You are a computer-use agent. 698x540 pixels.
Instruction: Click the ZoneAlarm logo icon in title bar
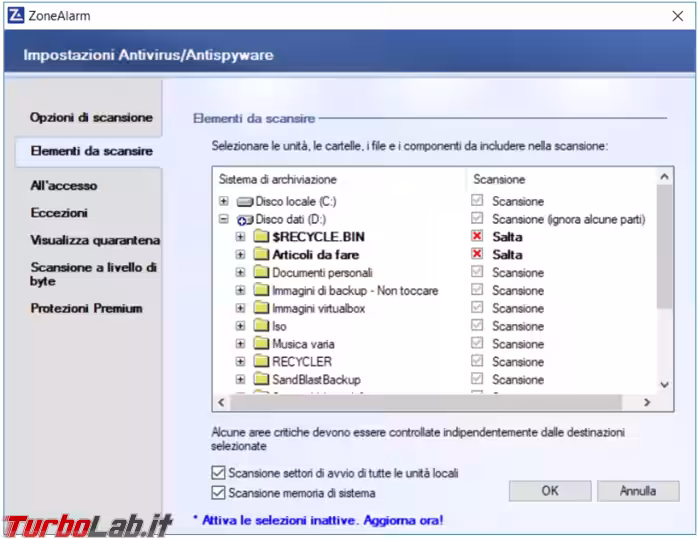(16, 16)
